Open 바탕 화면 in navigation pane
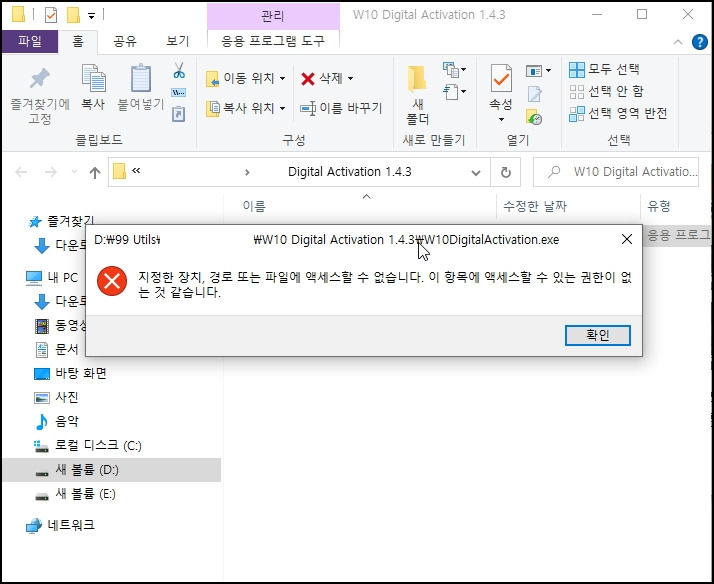This screenshot has height=584, width=714. pos(71,373)
